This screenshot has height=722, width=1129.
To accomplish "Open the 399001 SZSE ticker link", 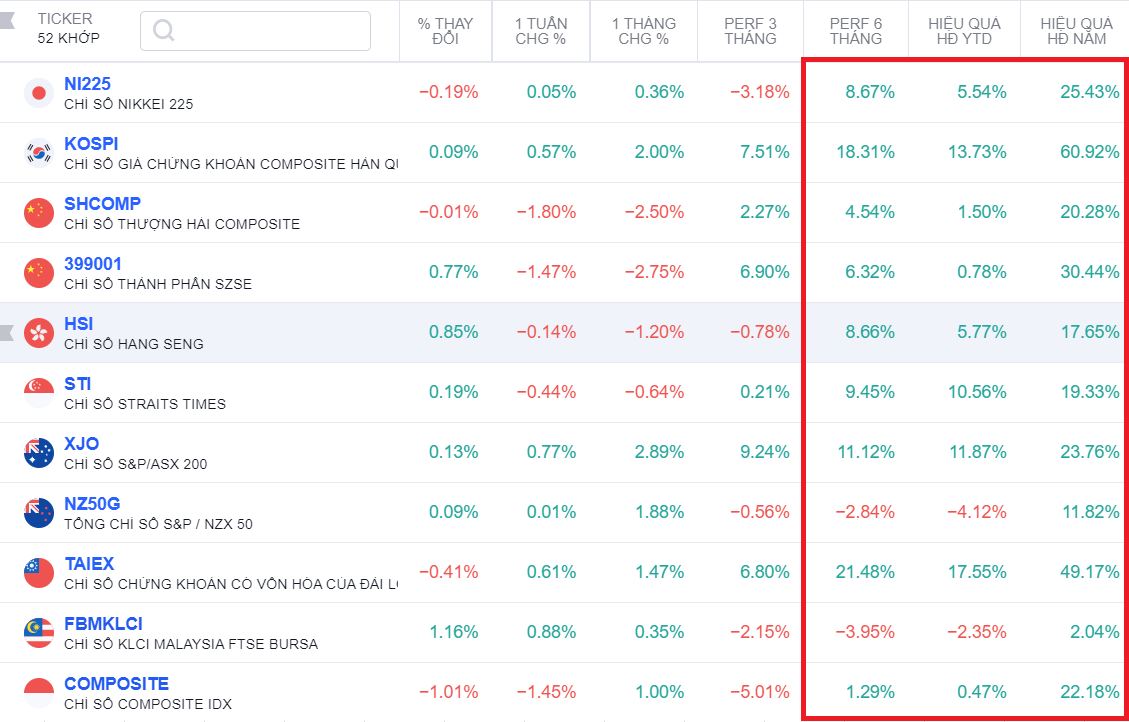I will pyautogui.click(x=92, y=264).
